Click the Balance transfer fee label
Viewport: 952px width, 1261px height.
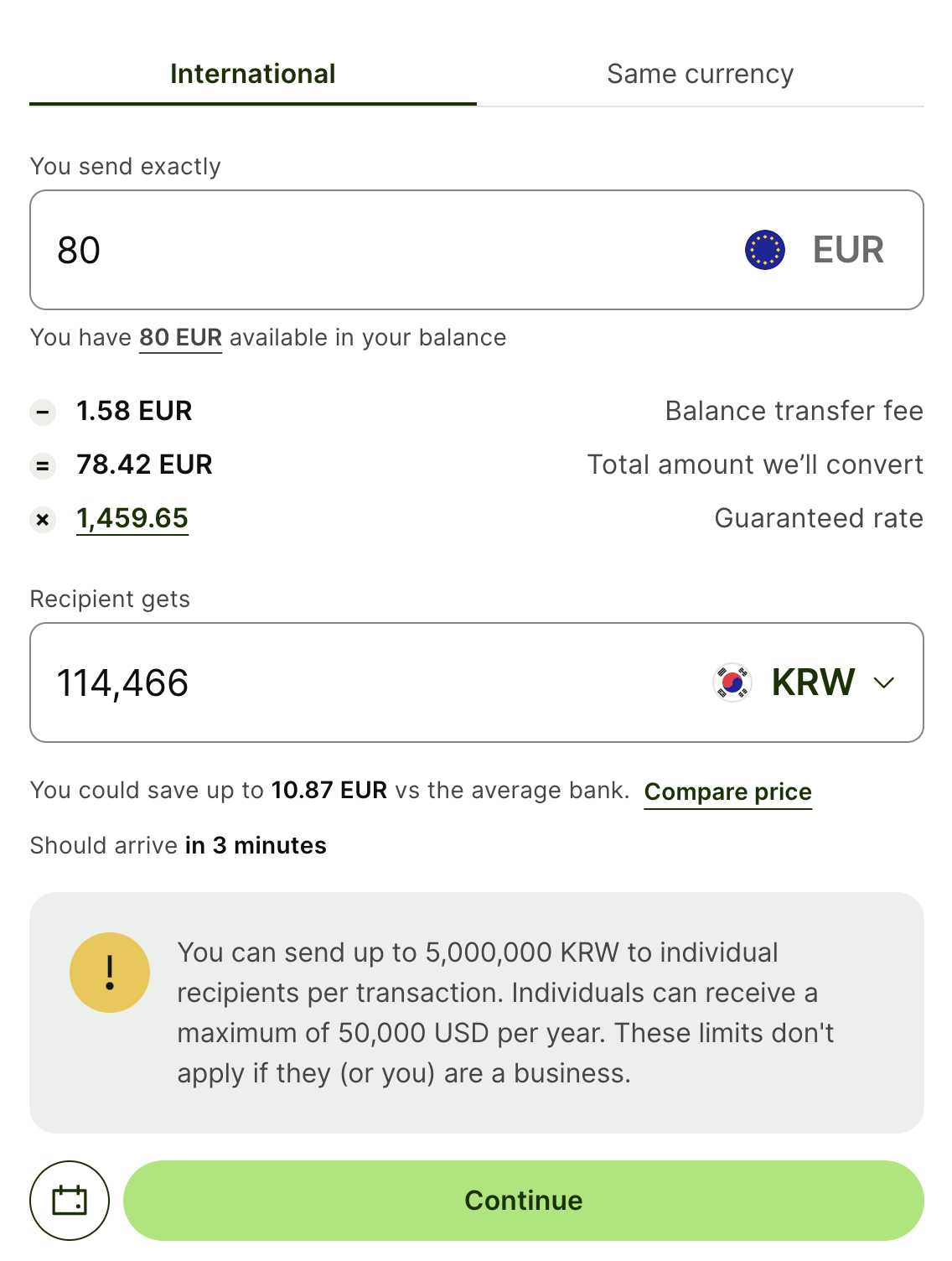point(794,411)
